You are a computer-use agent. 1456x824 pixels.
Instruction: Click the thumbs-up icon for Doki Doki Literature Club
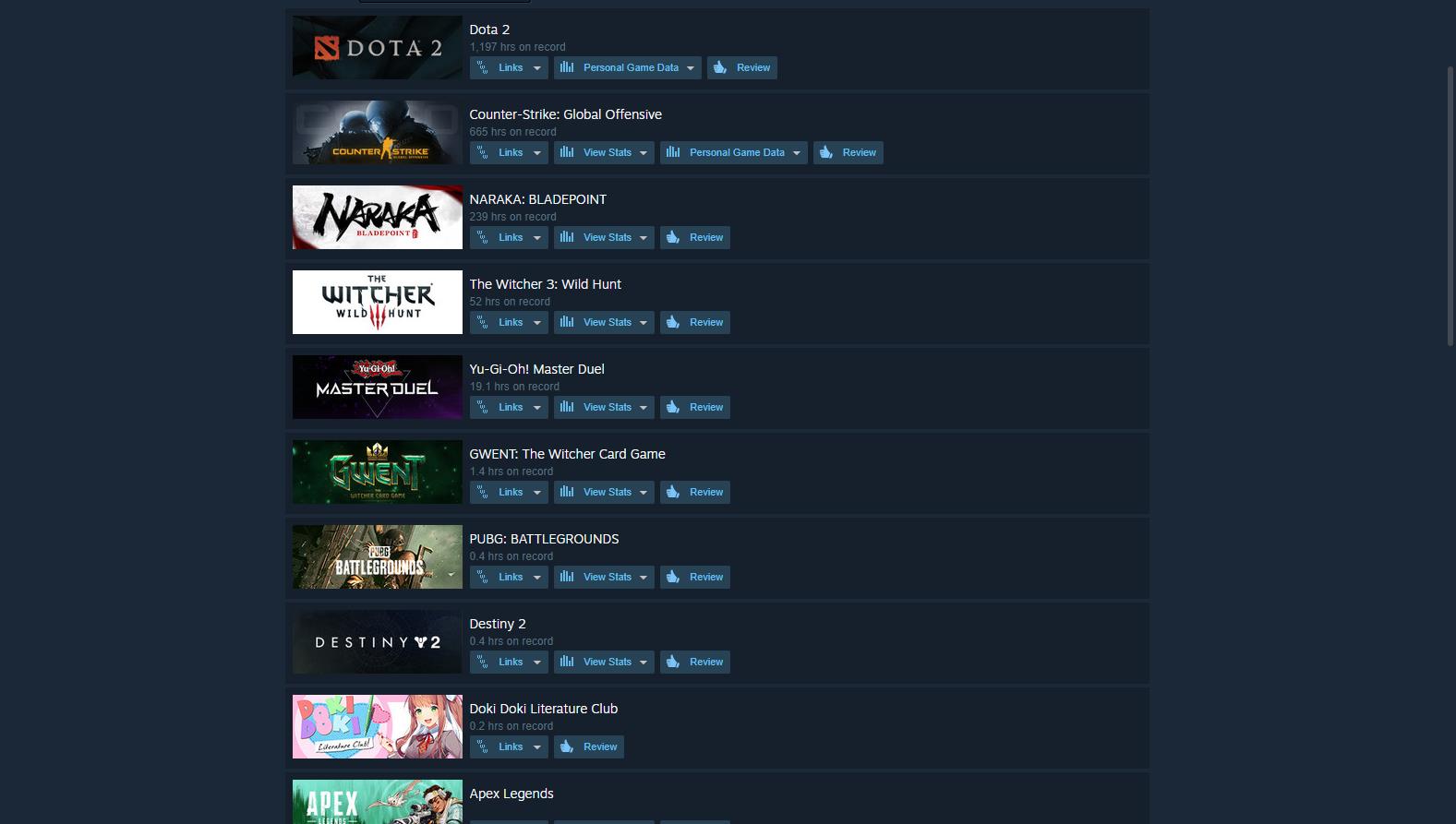pyautogui.click(x=567, y=746)
